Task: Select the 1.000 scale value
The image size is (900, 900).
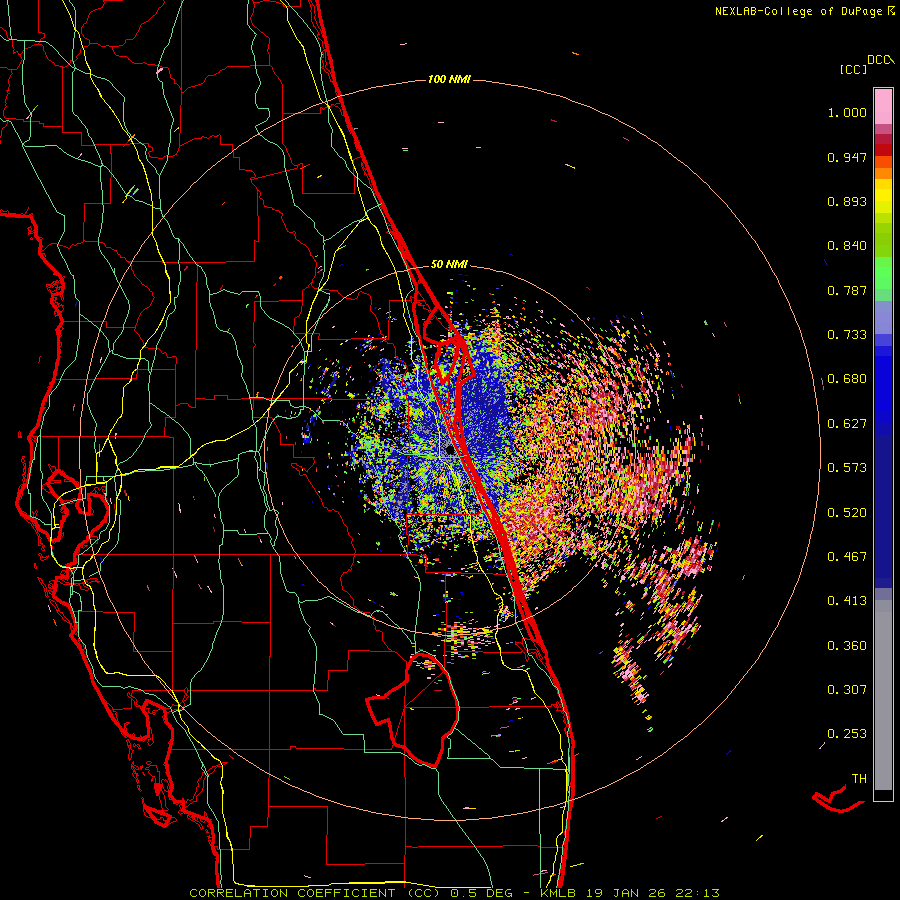Action: click(x=847, y=112)
